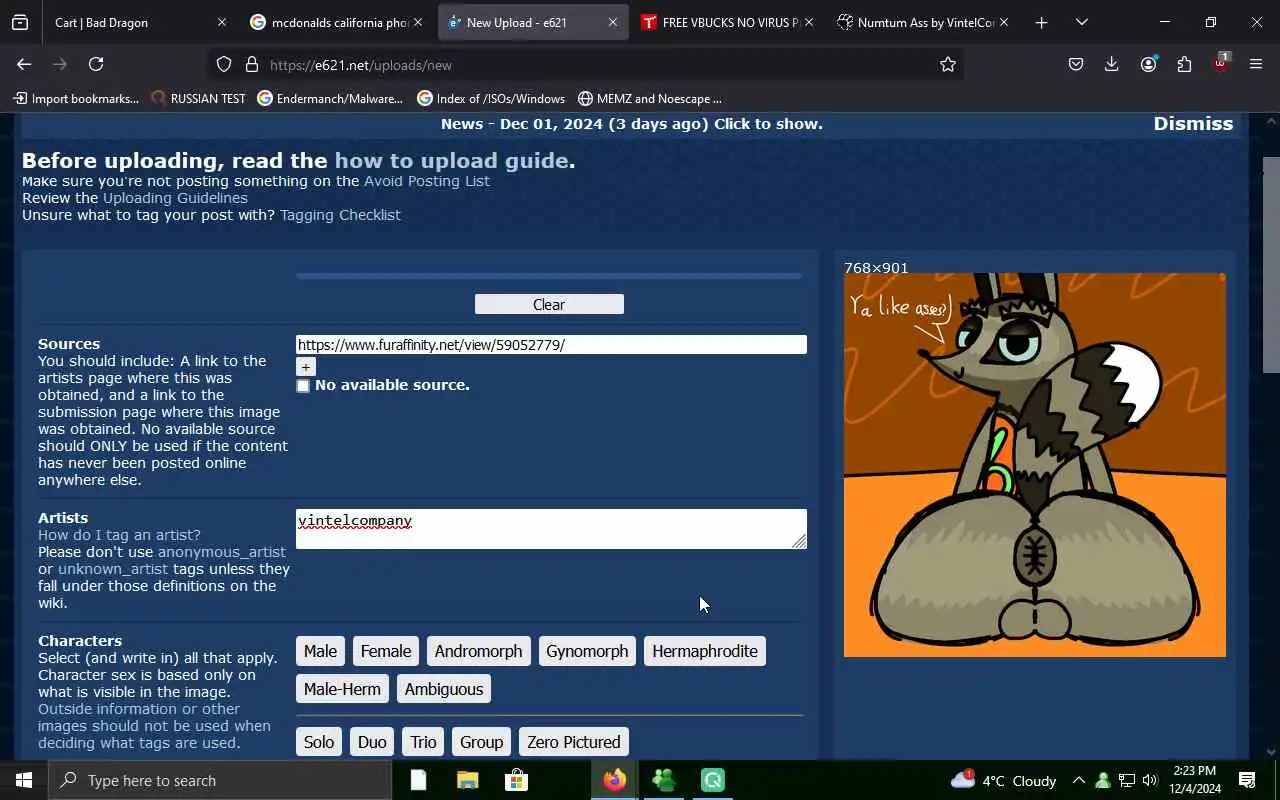Open Endermanch/Malware bookmark
This screenshot has height=800, width=1280.
pos(330,98)
